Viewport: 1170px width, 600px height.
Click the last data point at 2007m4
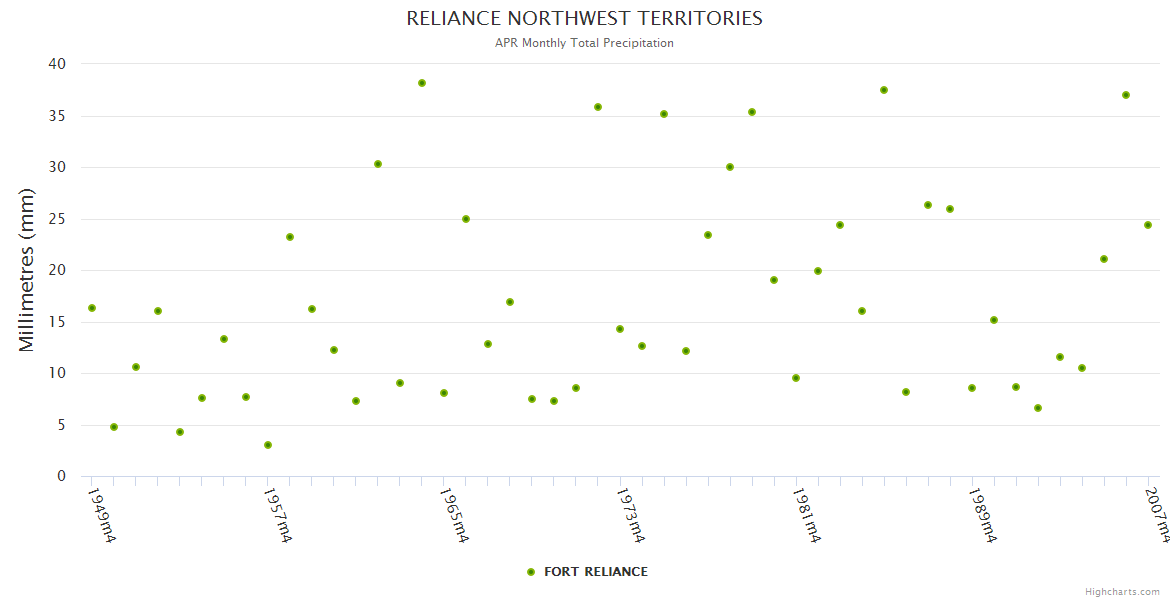(x=1148, y=225)
